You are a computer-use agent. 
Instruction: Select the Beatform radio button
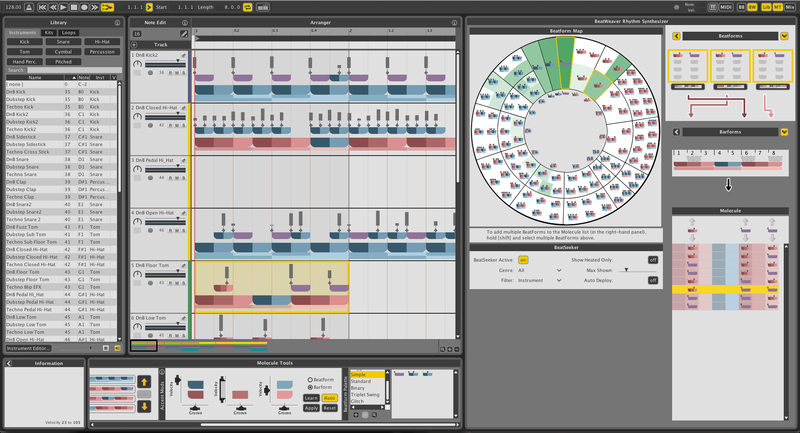pyautogui.click(x=309, y=380)
